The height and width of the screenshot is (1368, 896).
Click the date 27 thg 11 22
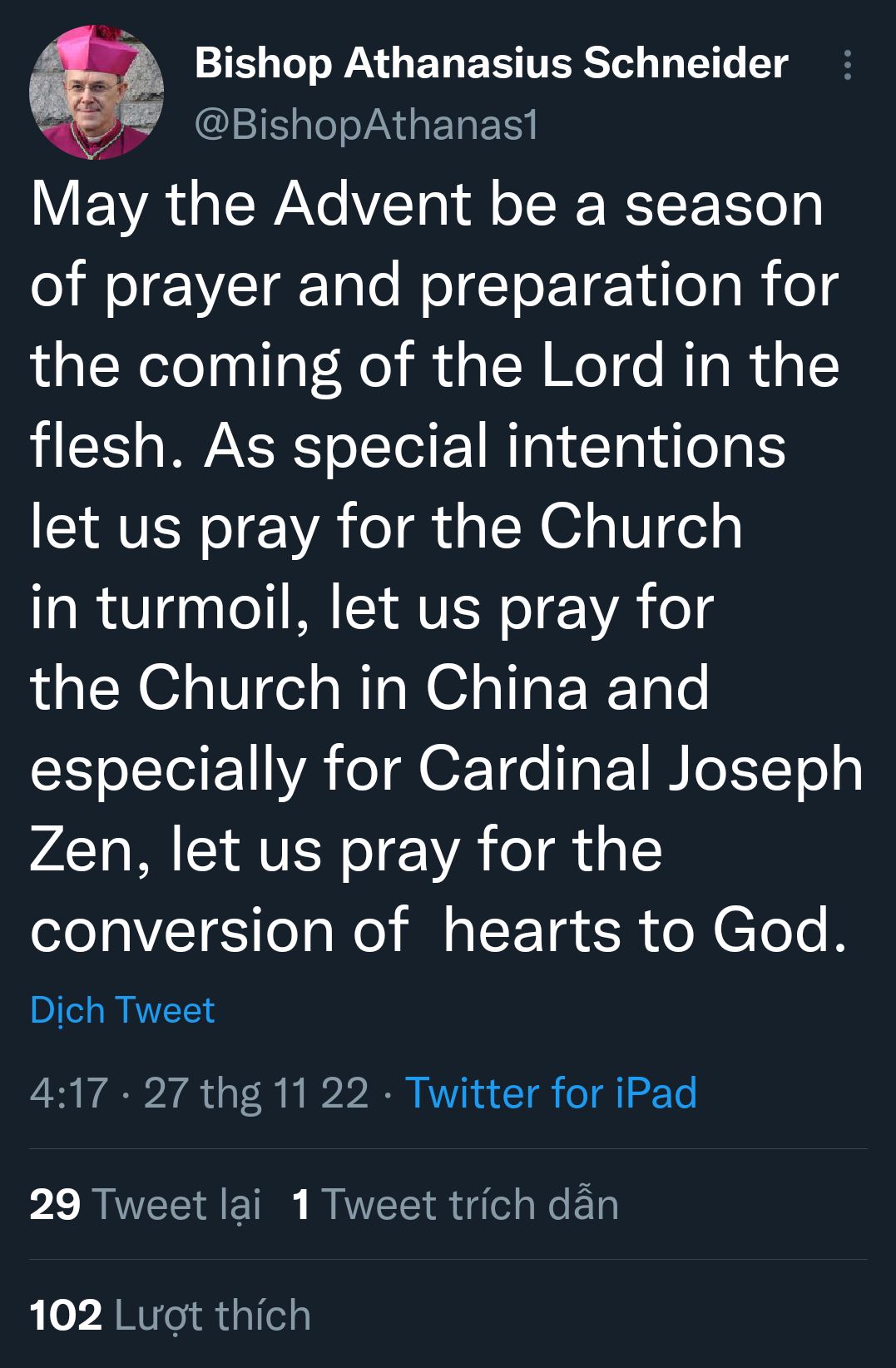[x=255, y=1093]
